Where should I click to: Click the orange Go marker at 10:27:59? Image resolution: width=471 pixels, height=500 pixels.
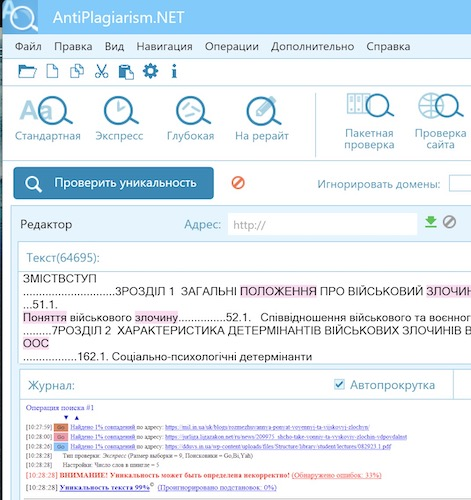(x=61, y=427)
